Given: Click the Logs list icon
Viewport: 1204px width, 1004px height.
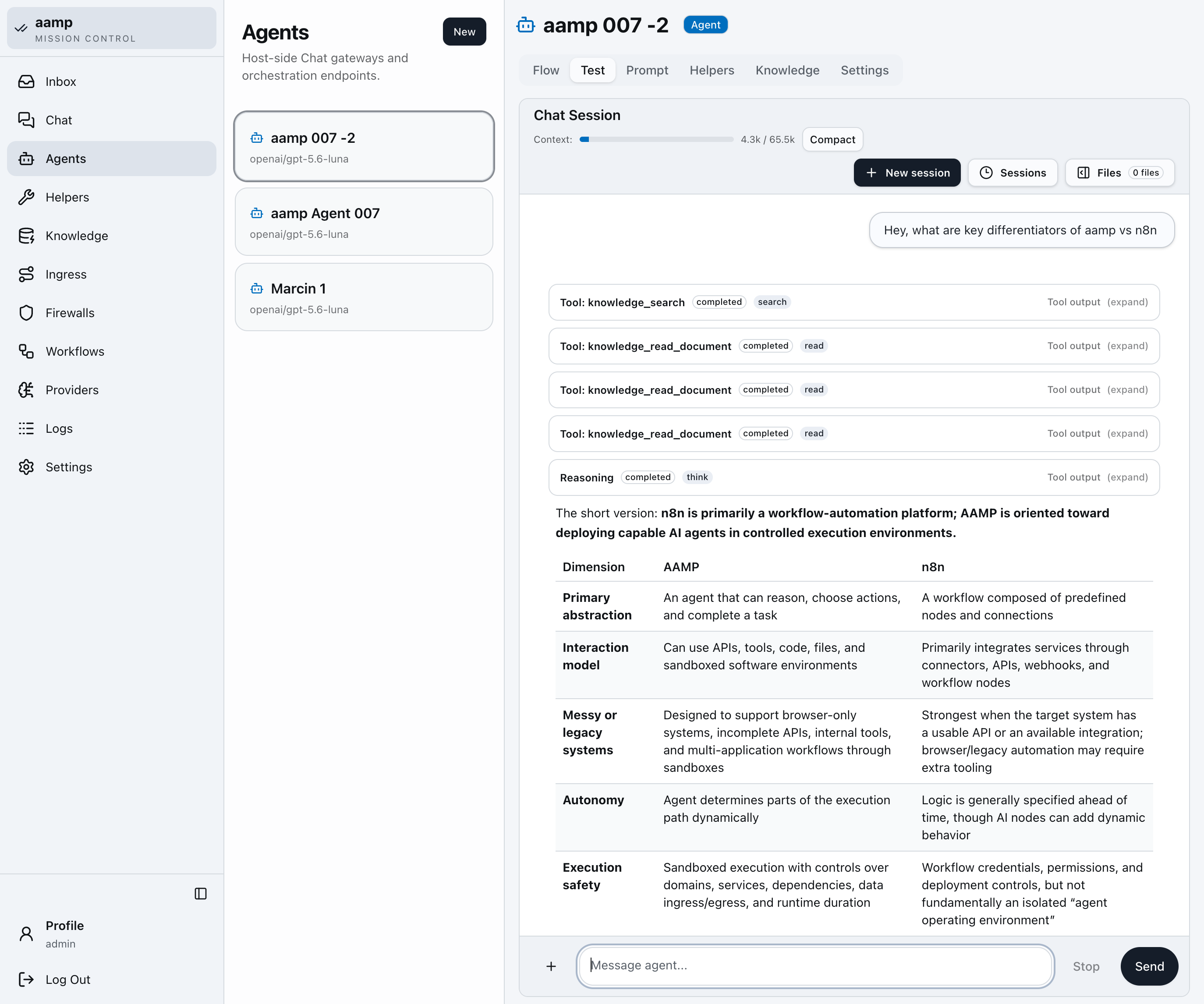Looking at the screenshot, I should [x=26, y=428].
